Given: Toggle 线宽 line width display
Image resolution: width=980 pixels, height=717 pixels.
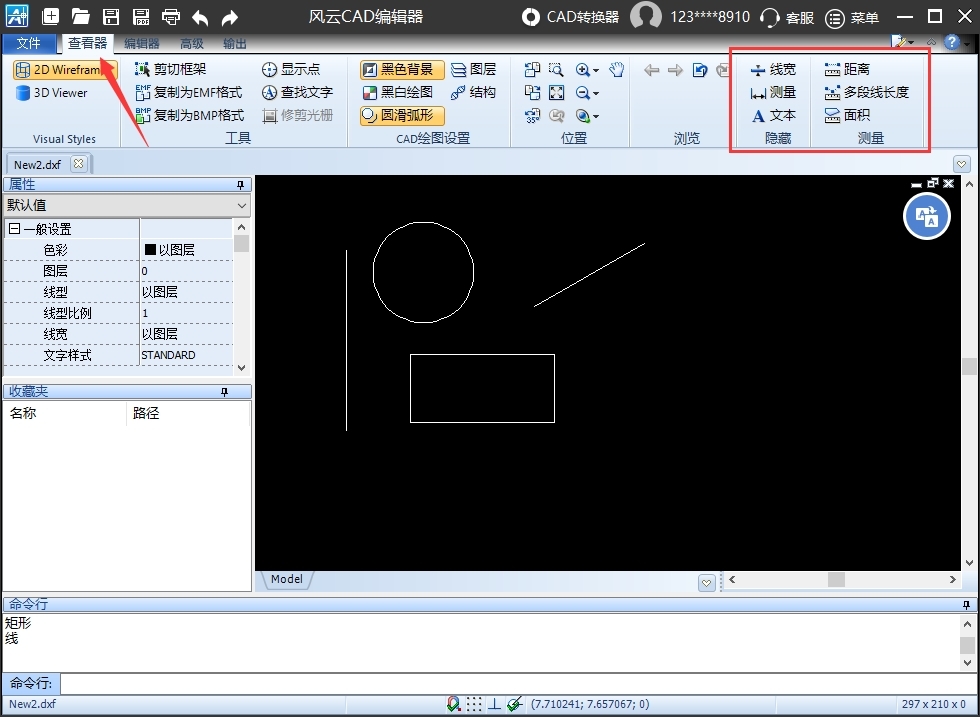Looking at the screenshot, I should tap(773, 69).
